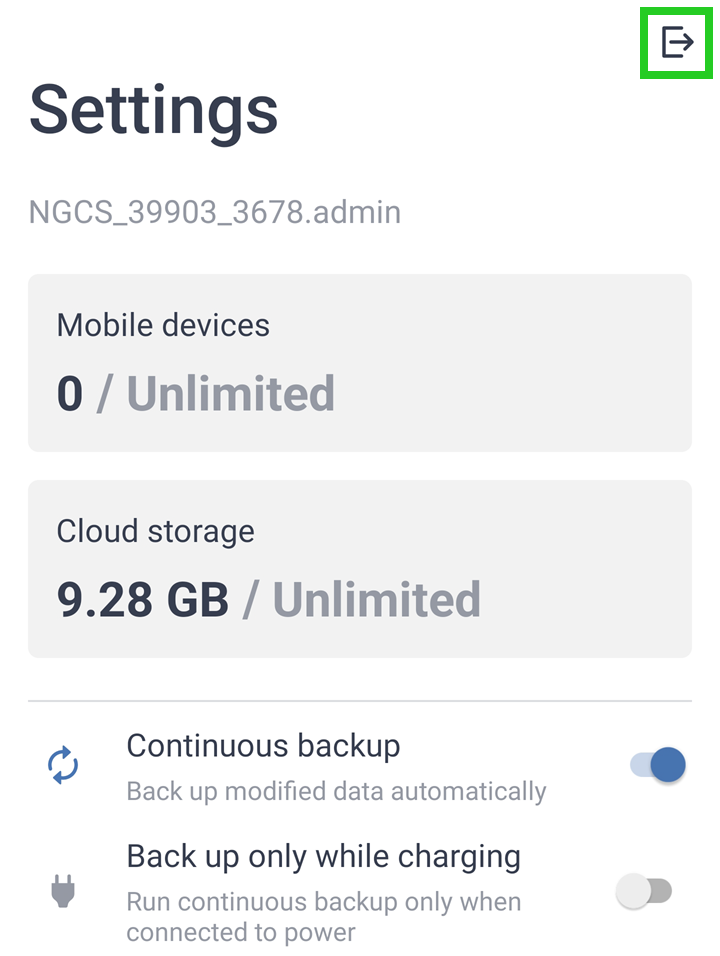
Task: Click the Cloud storage label
Action: tap(155, 531)
